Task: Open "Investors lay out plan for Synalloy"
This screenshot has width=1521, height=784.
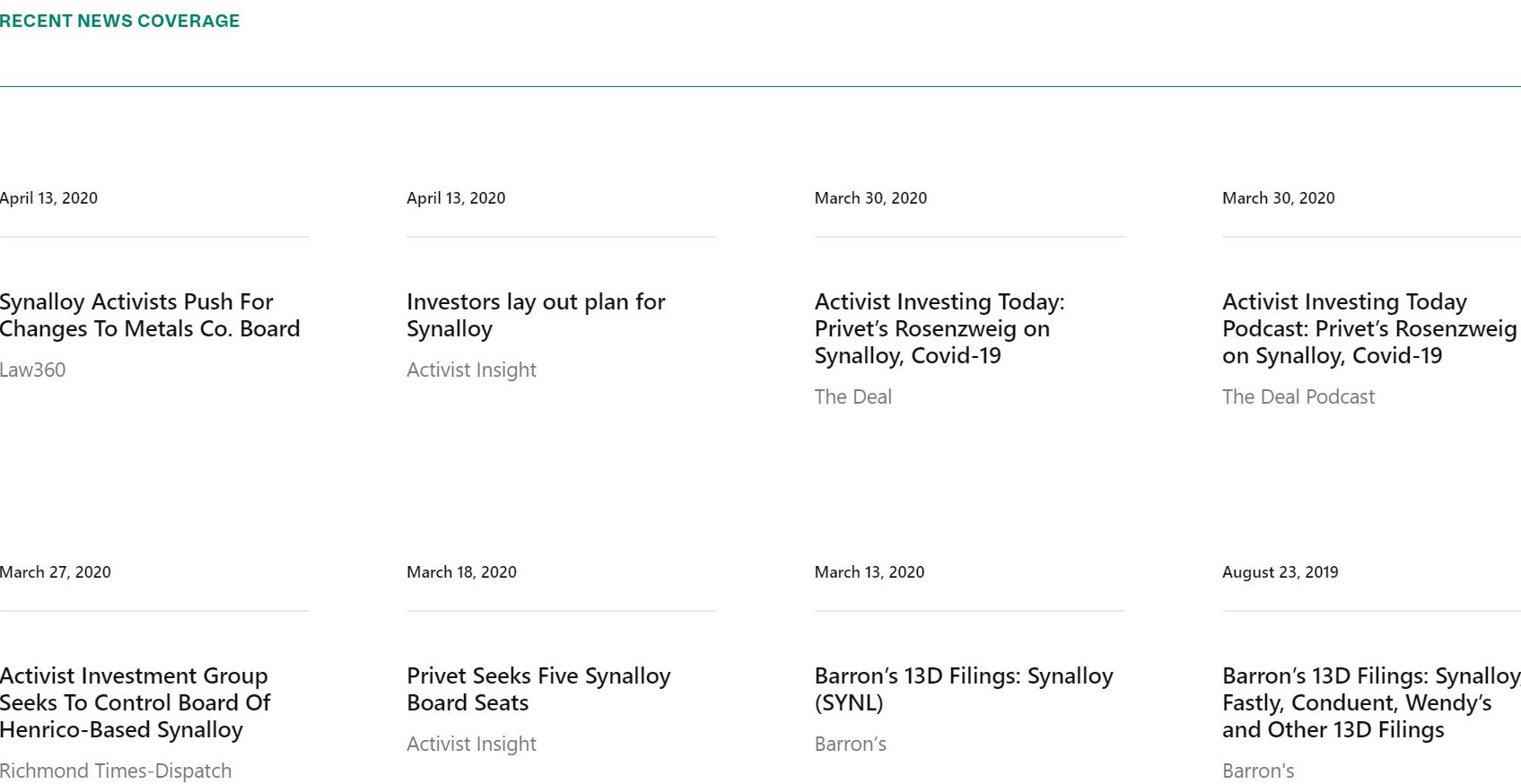Action: [x=536, y=315]
